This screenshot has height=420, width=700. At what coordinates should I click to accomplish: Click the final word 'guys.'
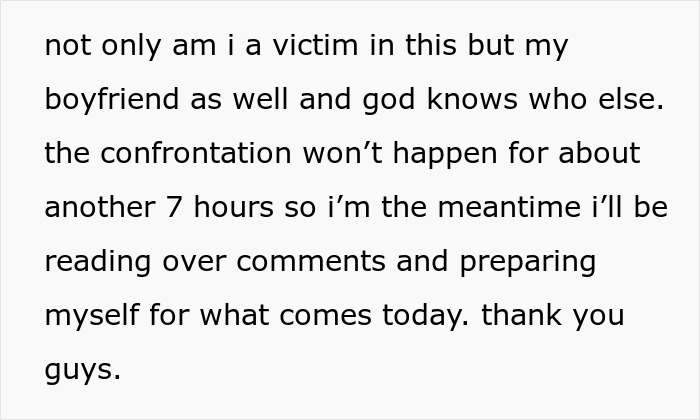point(83,370)
